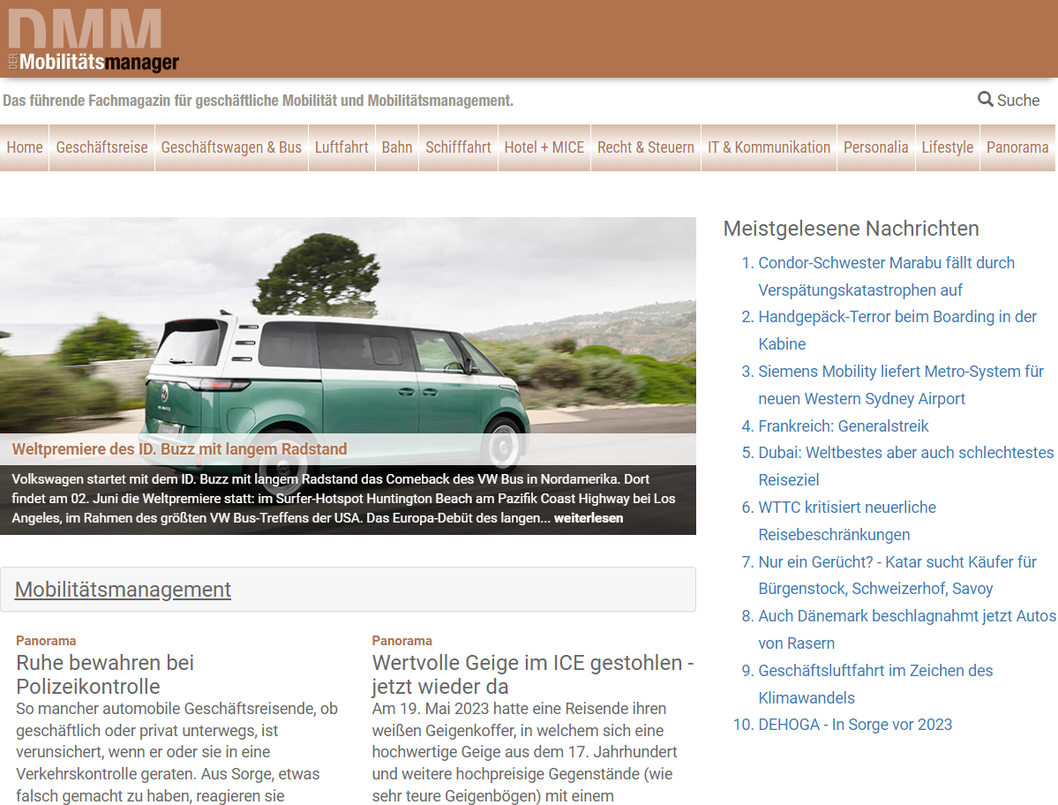Viewport: 1058px width, 805px height.
Task: Open article Ruhe bewahren bei Polizeikontrolle
Action: tap(105, 674)
